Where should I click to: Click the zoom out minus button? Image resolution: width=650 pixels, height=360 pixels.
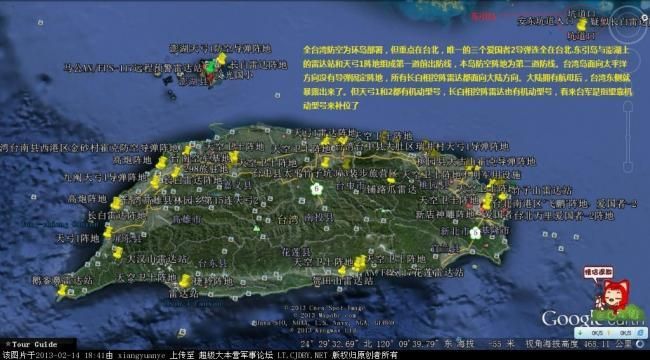coord(628,167)
